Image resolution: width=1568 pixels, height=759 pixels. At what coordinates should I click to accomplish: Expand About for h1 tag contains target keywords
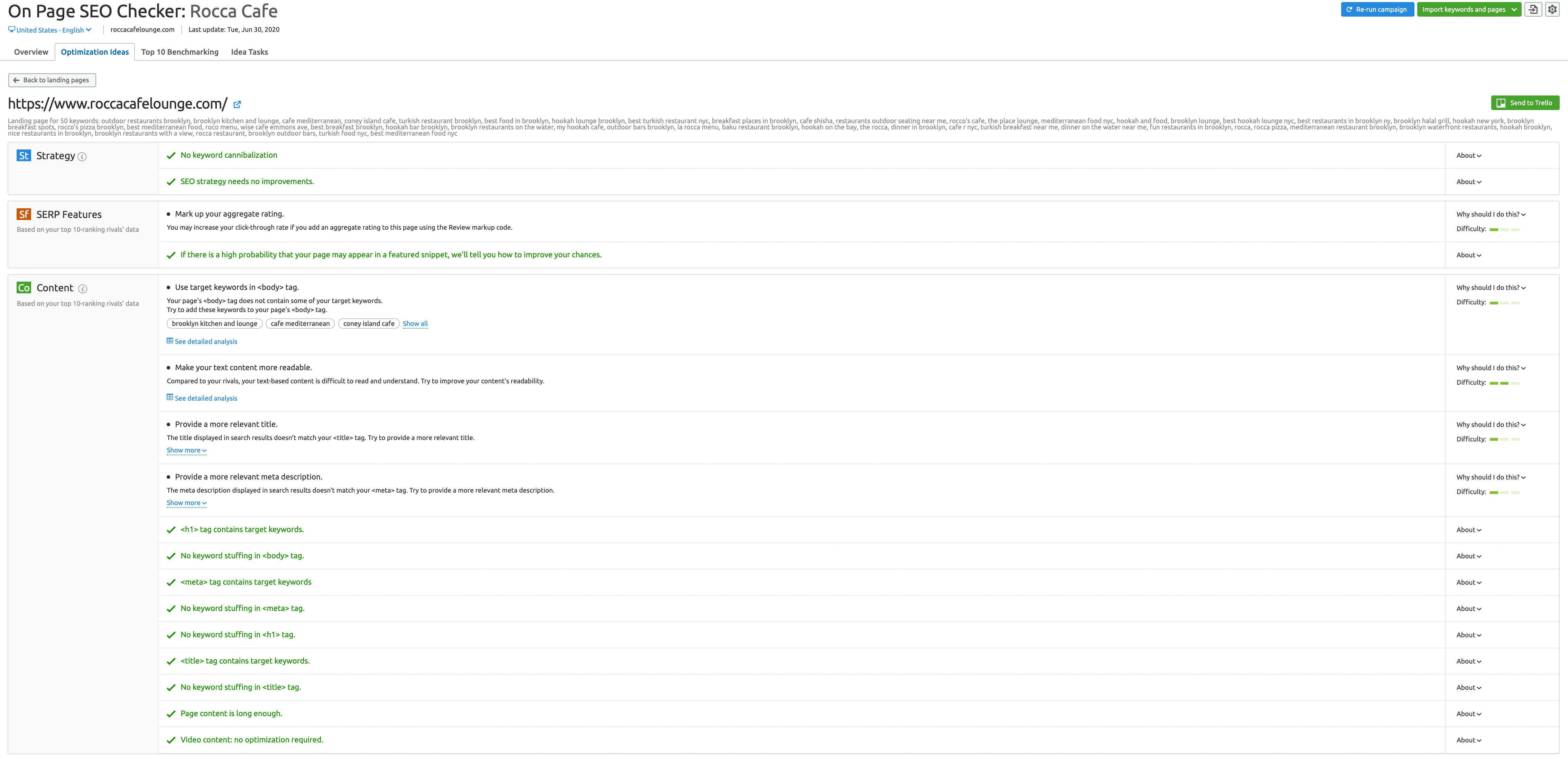pyautogui.click(x=1469, y=530)
